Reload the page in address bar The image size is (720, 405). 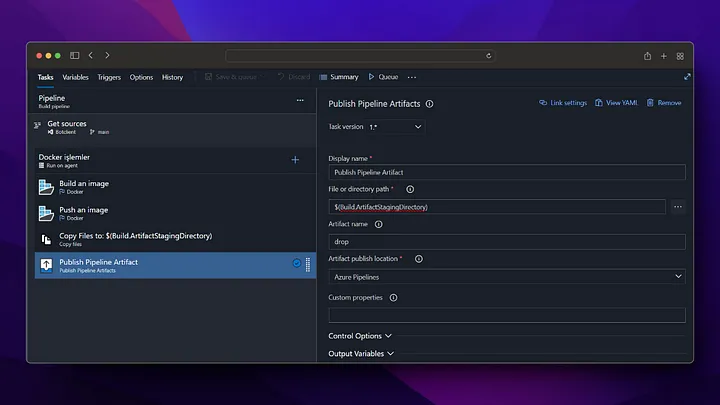coord(489,56)
